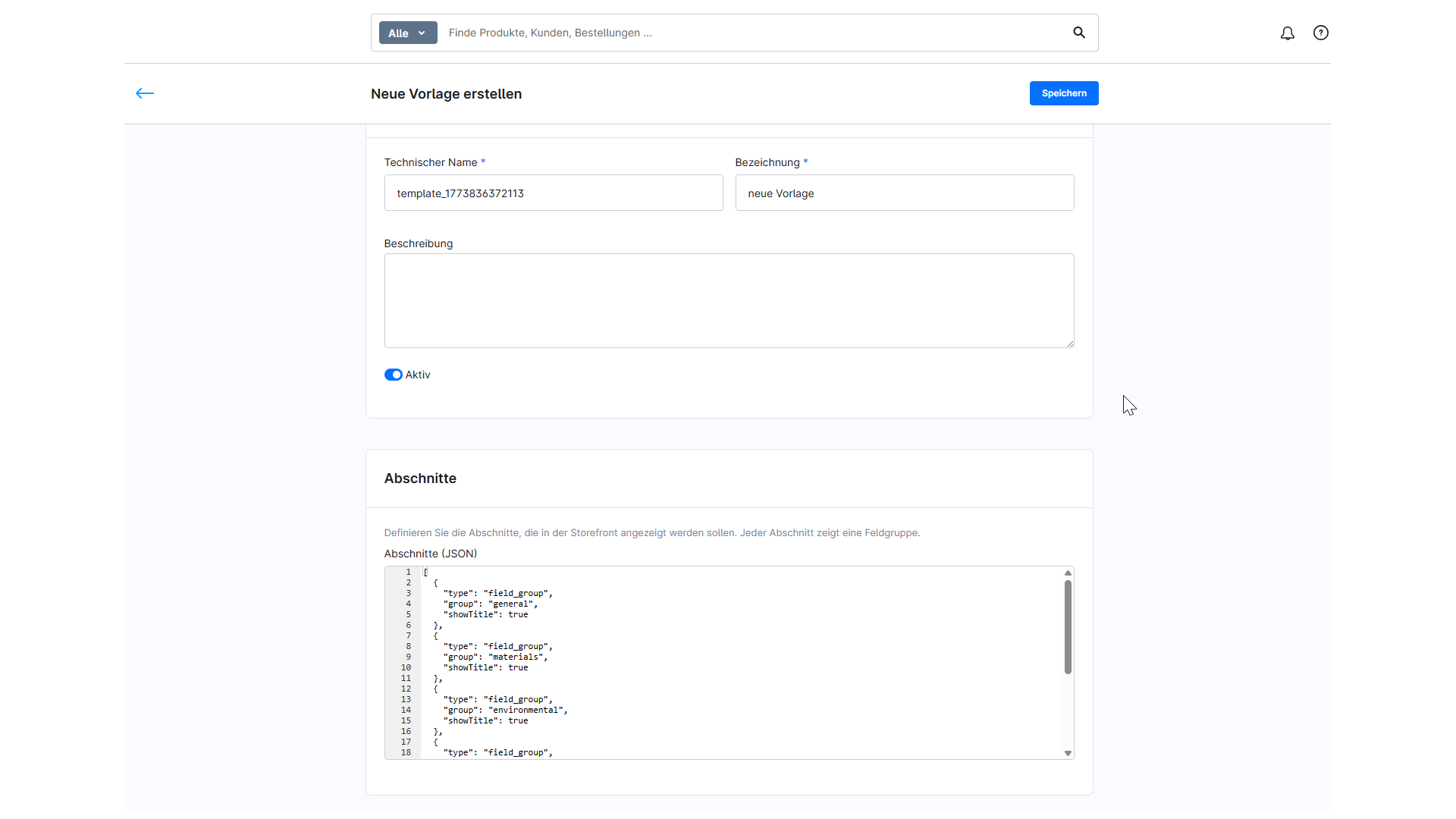Click the Abschnitte section heading
1456x819 pixels.
420,479
